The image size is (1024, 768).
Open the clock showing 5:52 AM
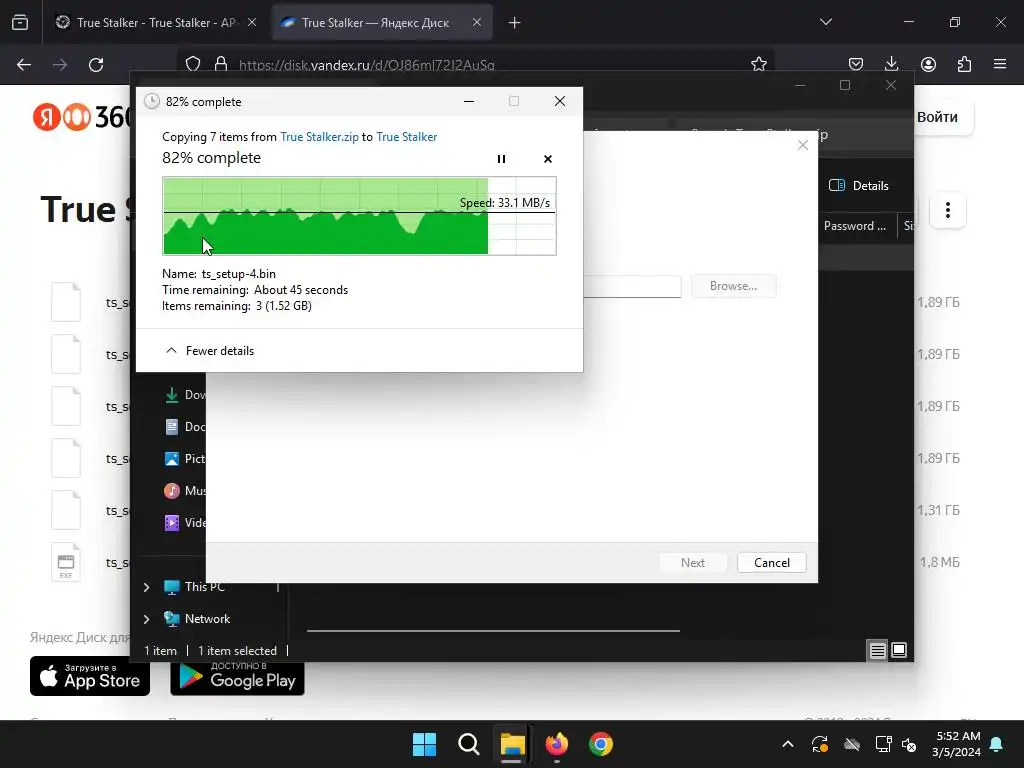pyautogui.click(x=957, y=744)
